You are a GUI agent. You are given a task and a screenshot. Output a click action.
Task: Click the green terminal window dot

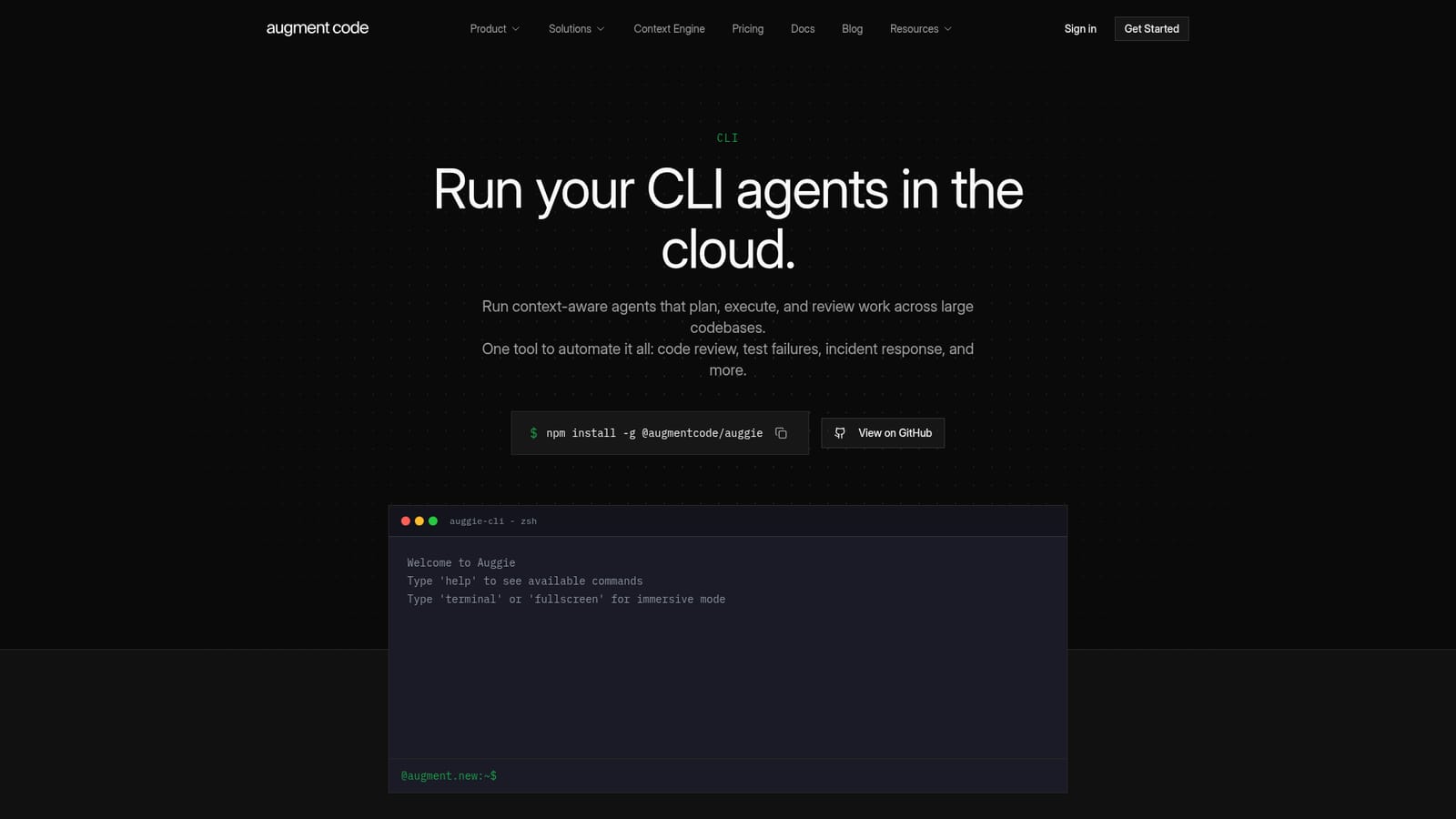click(433, 521)
